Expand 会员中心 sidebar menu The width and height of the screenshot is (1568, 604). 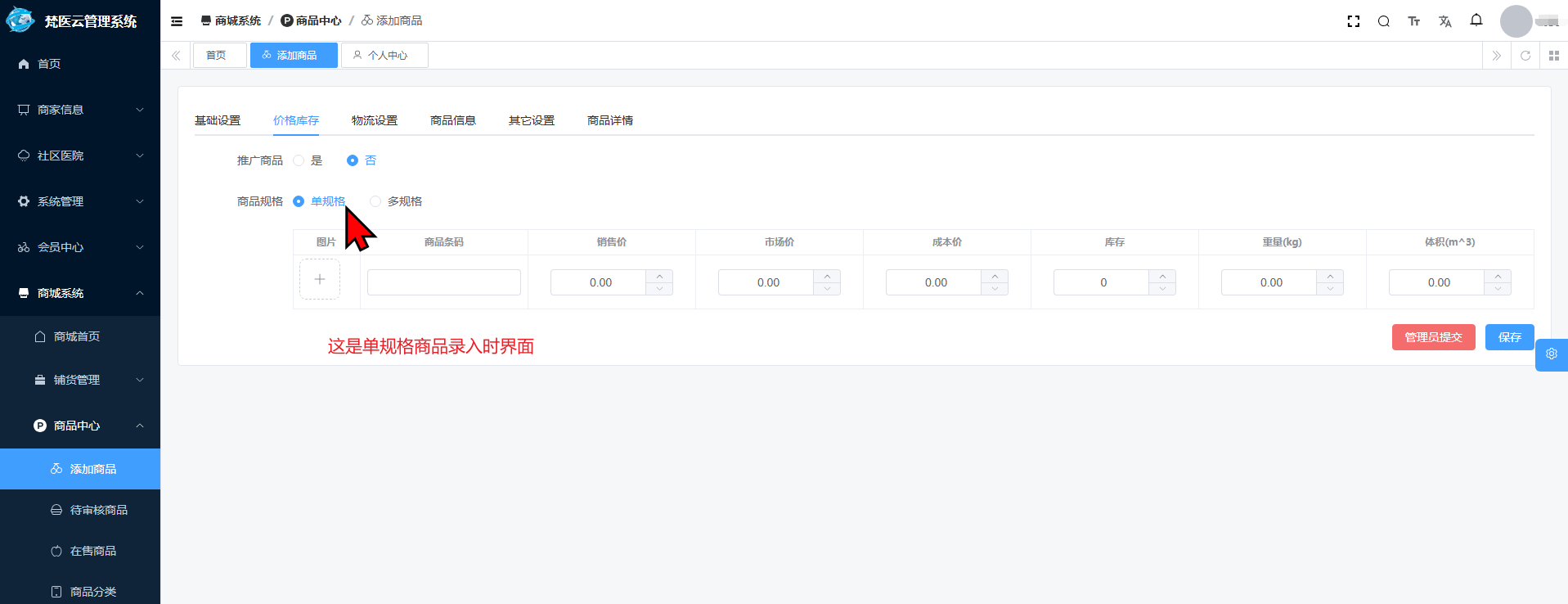tap(80, 247)
